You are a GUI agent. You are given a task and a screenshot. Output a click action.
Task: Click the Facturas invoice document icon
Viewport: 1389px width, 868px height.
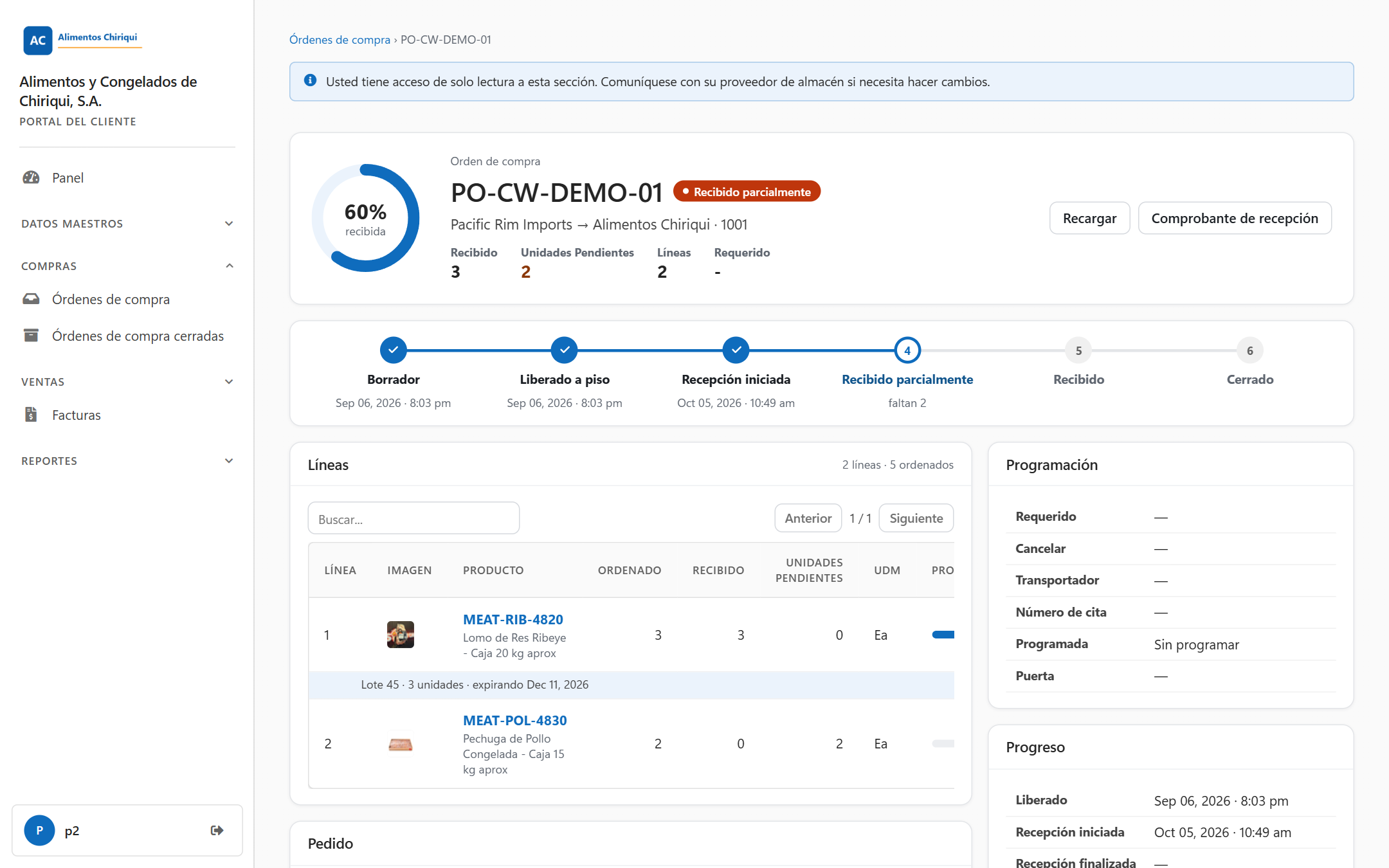tap(31, 415)
